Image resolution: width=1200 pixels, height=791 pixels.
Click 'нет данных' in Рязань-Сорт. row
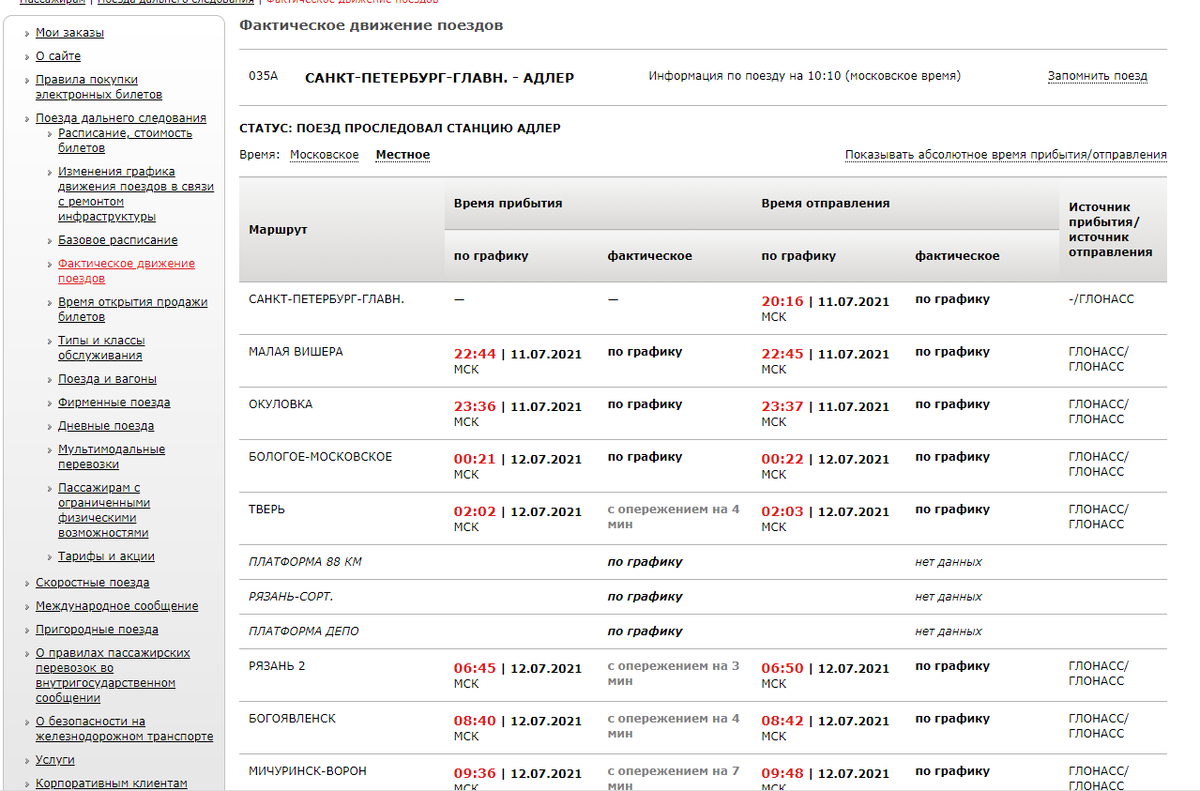948,597
